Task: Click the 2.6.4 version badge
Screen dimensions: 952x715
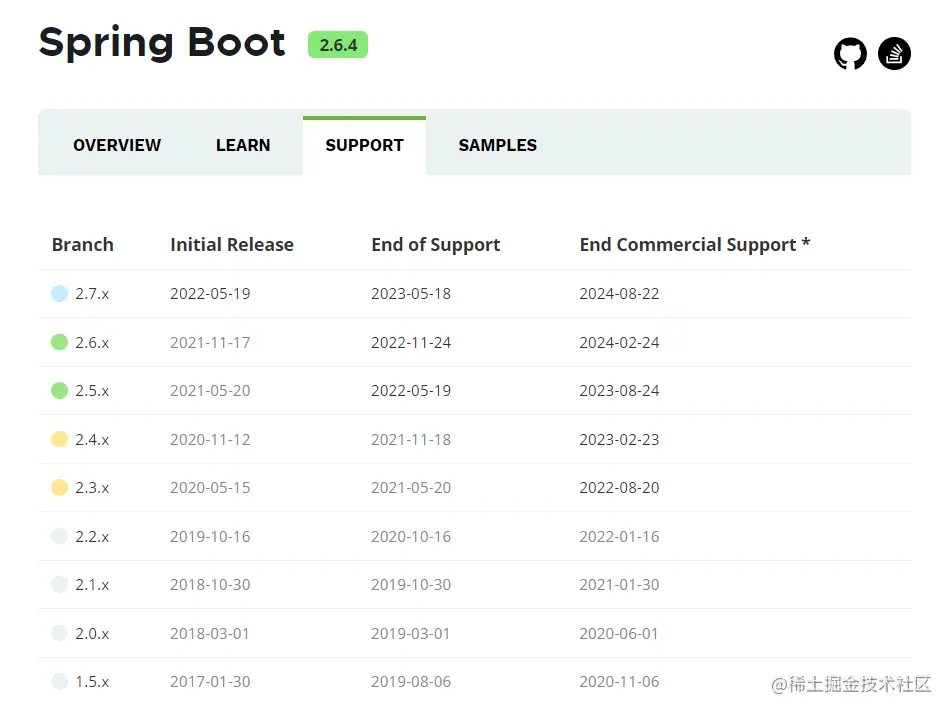Action: click(337, 45)
